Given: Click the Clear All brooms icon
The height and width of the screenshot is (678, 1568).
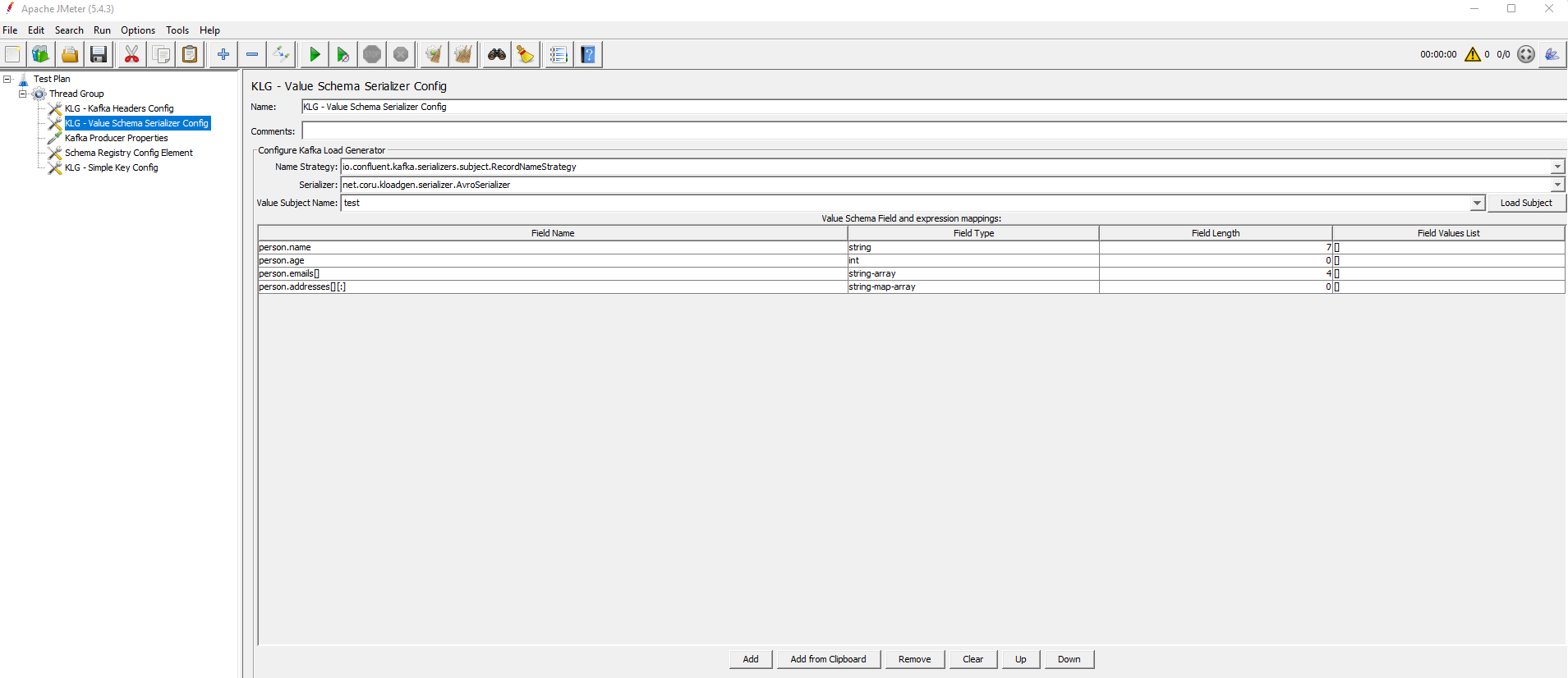Looking at the screenshot, I should click(463, 55).
